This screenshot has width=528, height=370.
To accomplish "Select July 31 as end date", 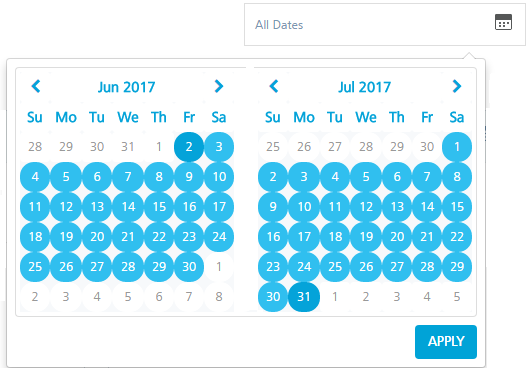I will (304, 297).
